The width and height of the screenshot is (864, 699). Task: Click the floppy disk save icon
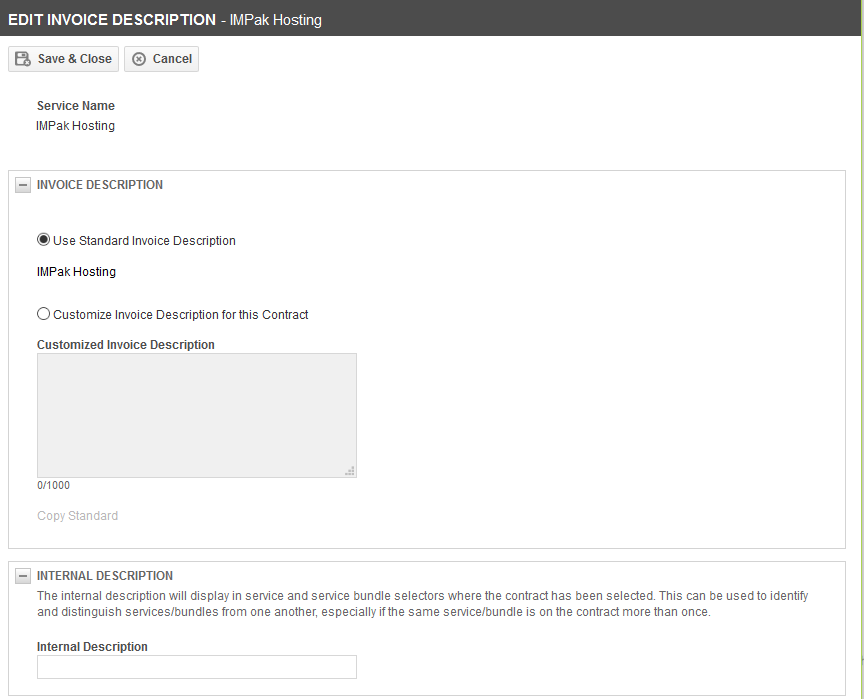(x=23, y=59)
